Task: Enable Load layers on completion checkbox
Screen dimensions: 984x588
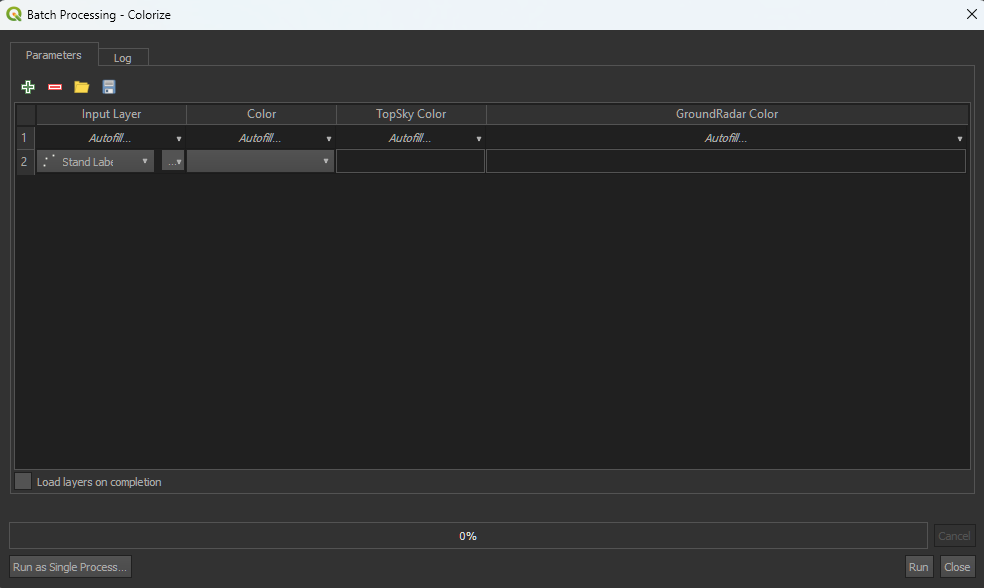Action: coord(23,482)
